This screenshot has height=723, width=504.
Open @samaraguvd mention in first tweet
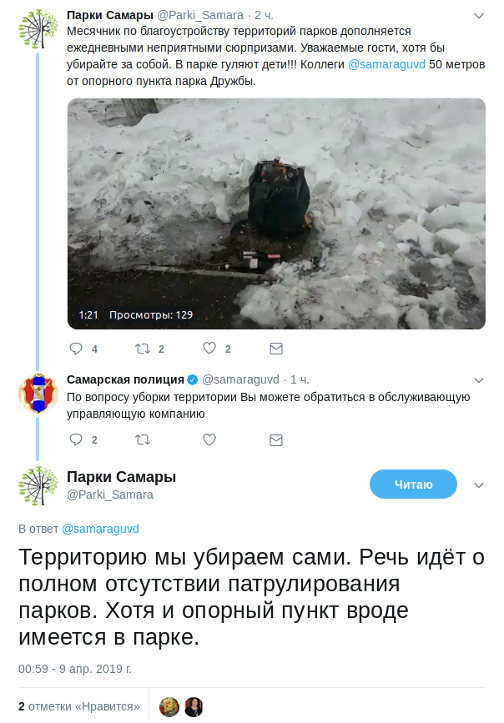pos(386,64)
